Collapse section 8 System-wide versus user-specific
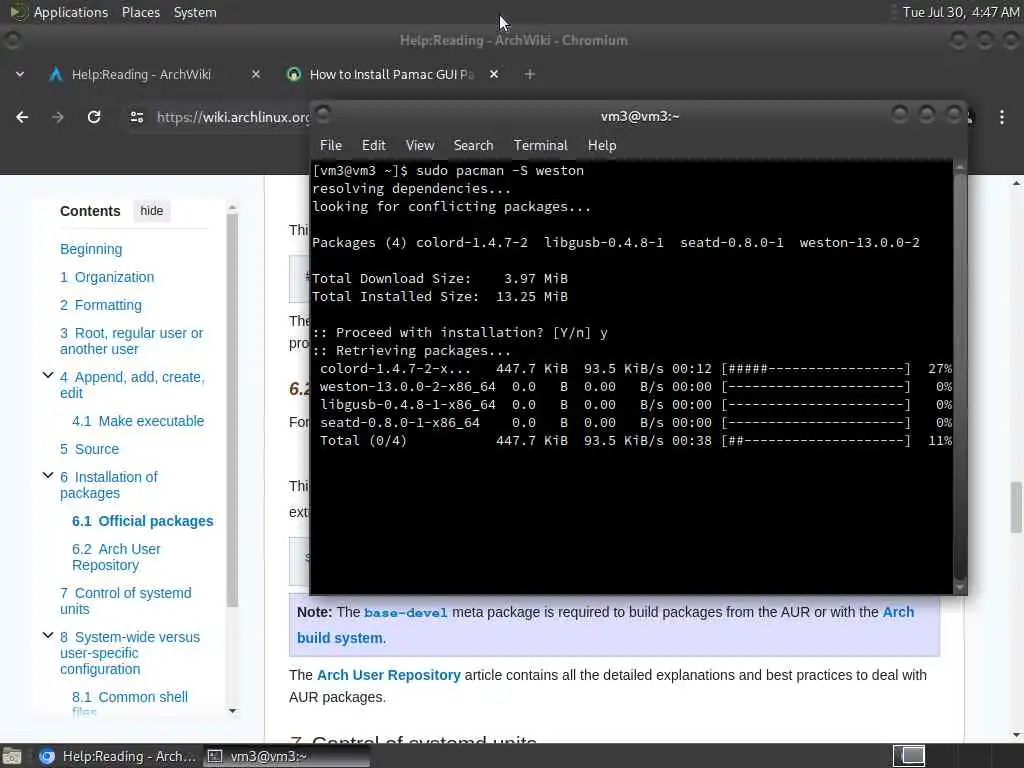The image size is (1024, 768). click(48, 635)
